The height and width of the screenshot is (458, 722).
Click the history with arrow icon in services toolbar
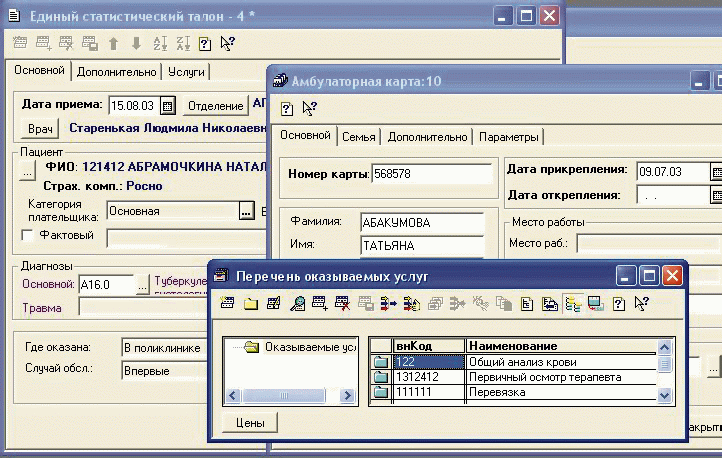click(x=550, y=303)
